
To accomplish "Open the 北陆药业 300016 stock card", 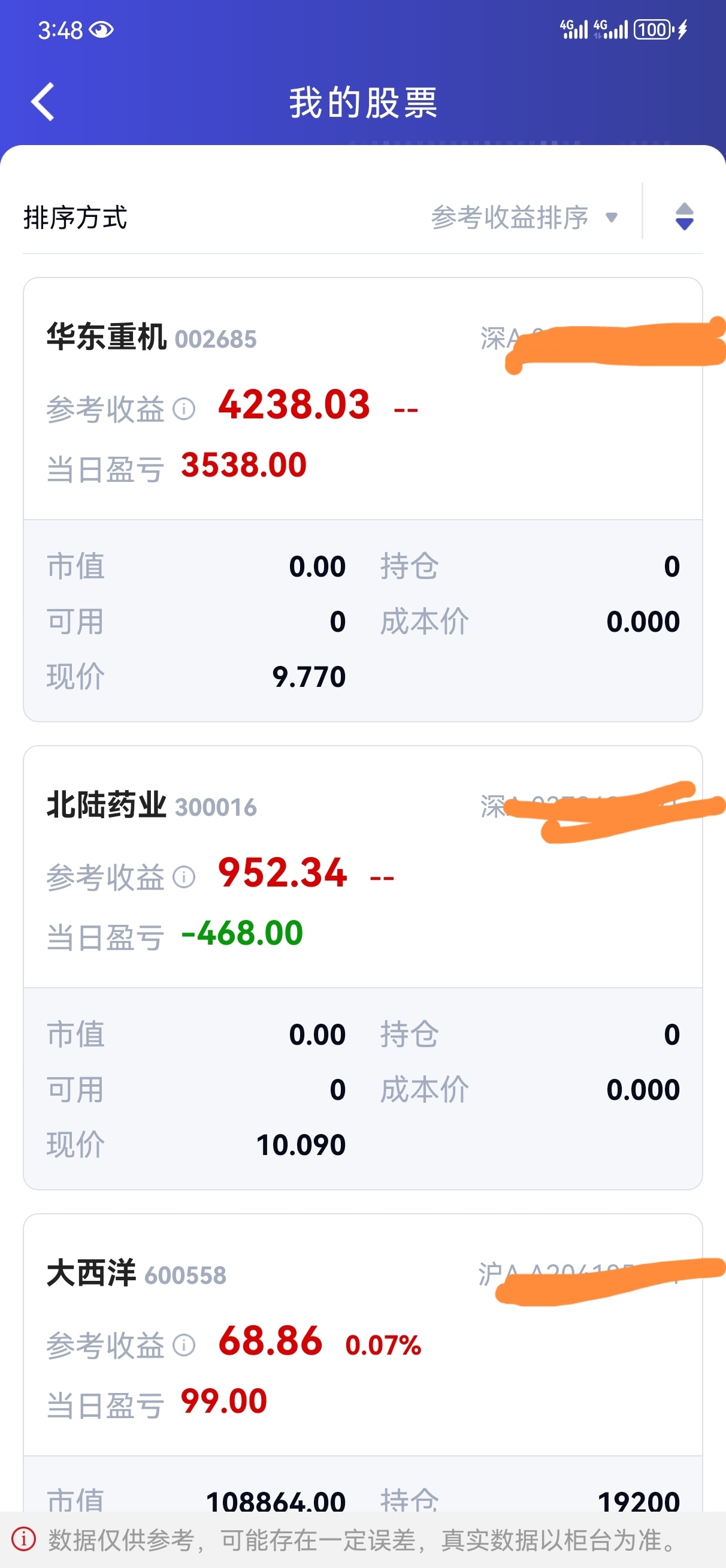I will pyautogui.click(x=362, y=967).
